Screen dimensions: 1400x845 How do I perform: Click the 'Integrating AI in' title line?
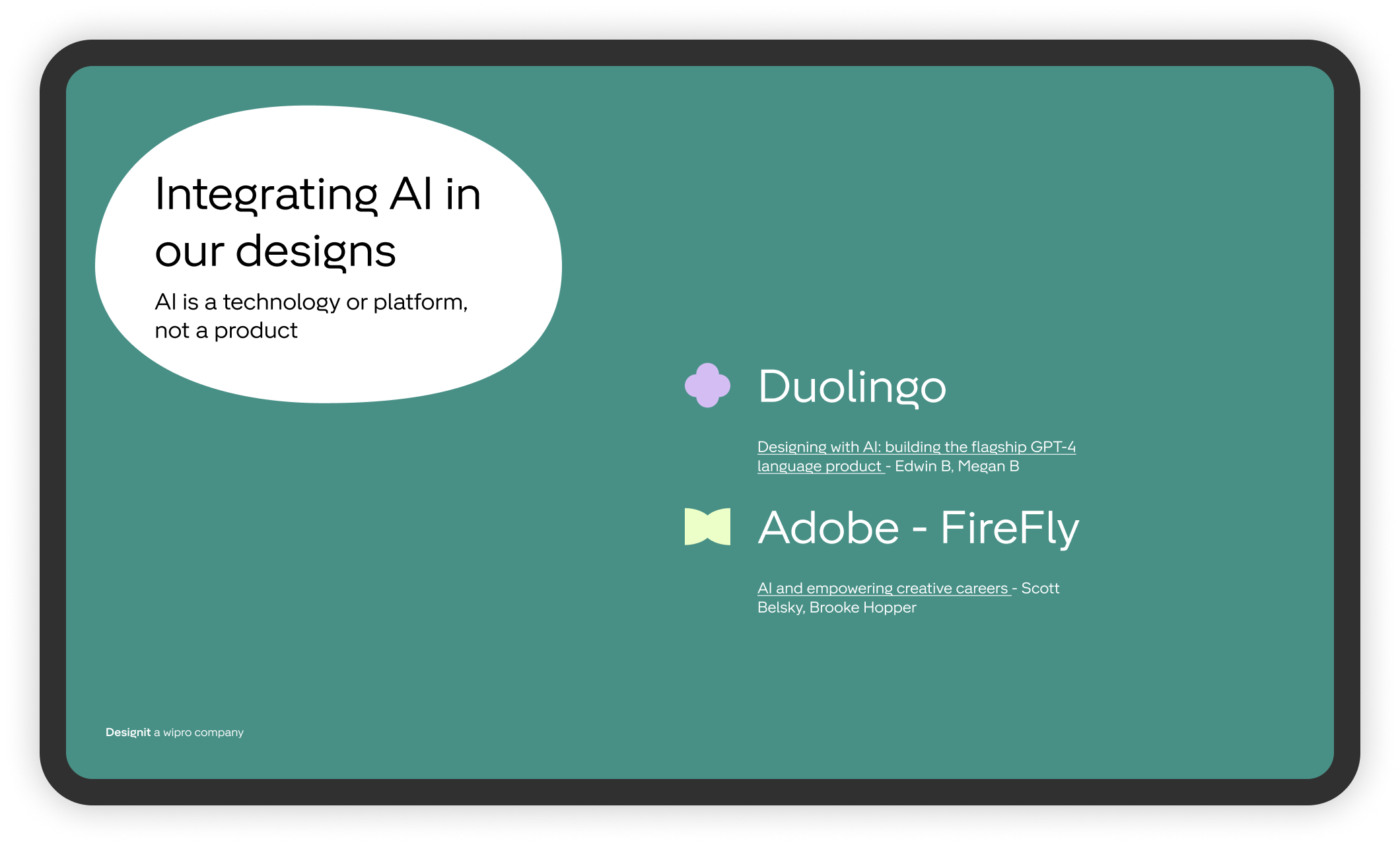tap(318, 194)
